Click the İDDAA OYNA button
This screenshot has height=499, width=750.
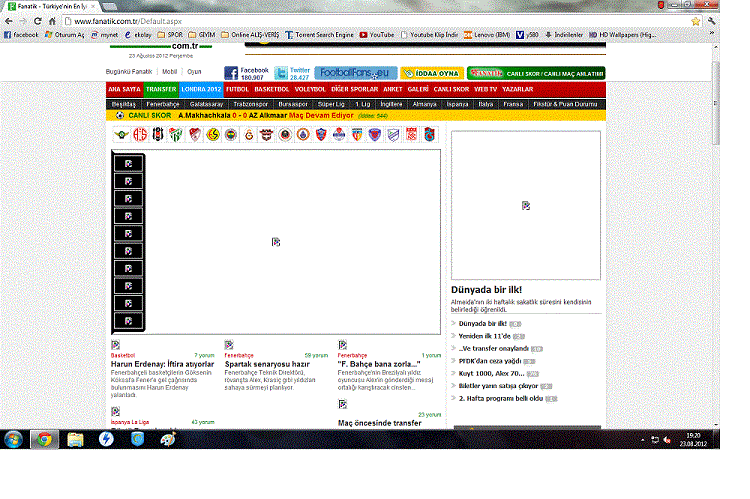pos(432,73)
